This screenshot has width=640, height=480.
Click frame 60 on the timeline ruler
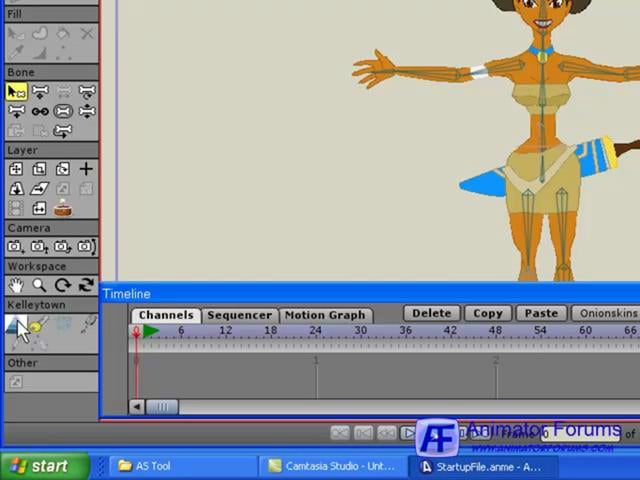click(x=585, y=331)
